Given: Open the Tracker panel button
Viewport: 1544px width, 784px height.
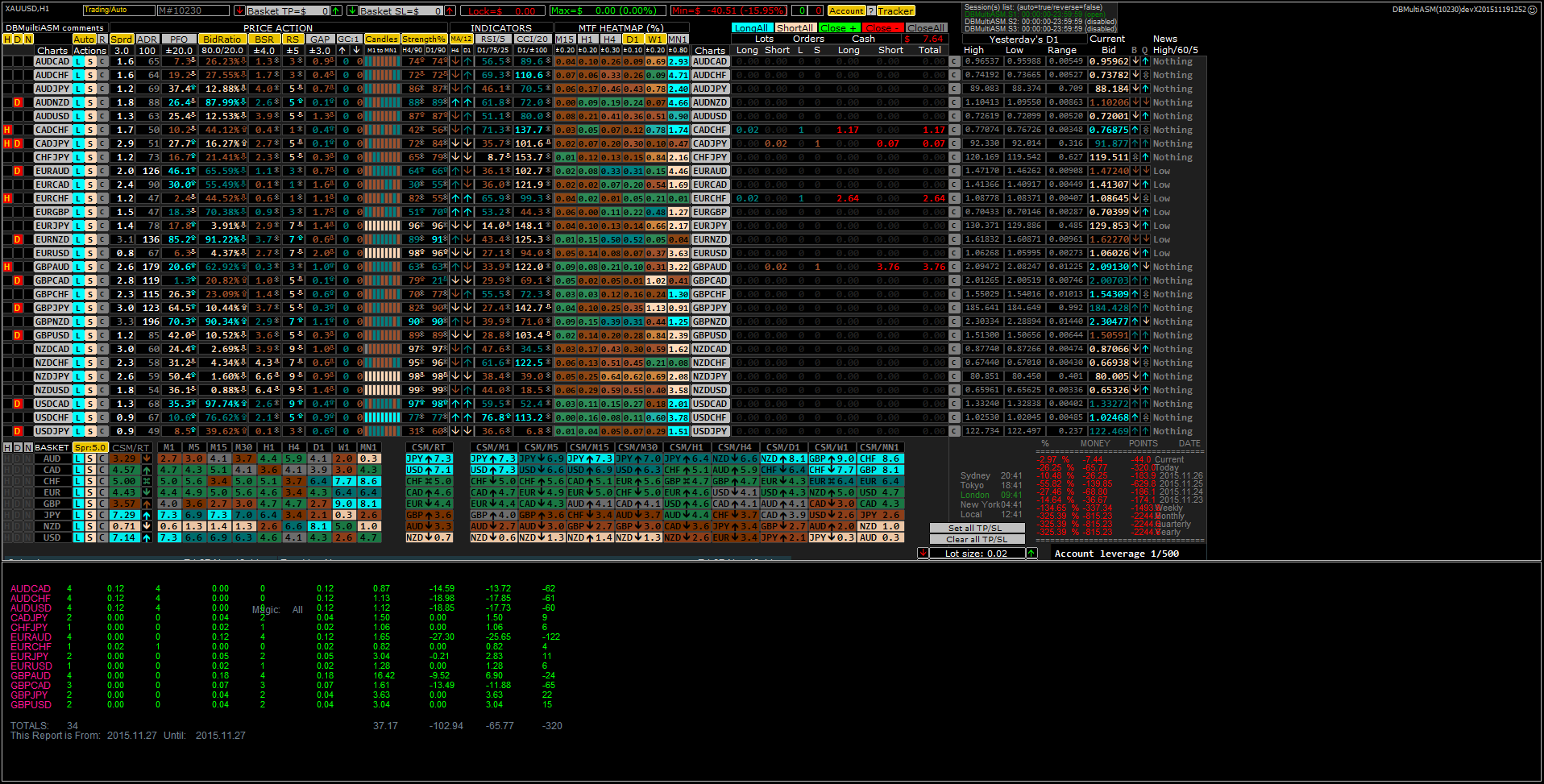Looking at the screenshot, I should pyautogui.click(x=896, y=10).
